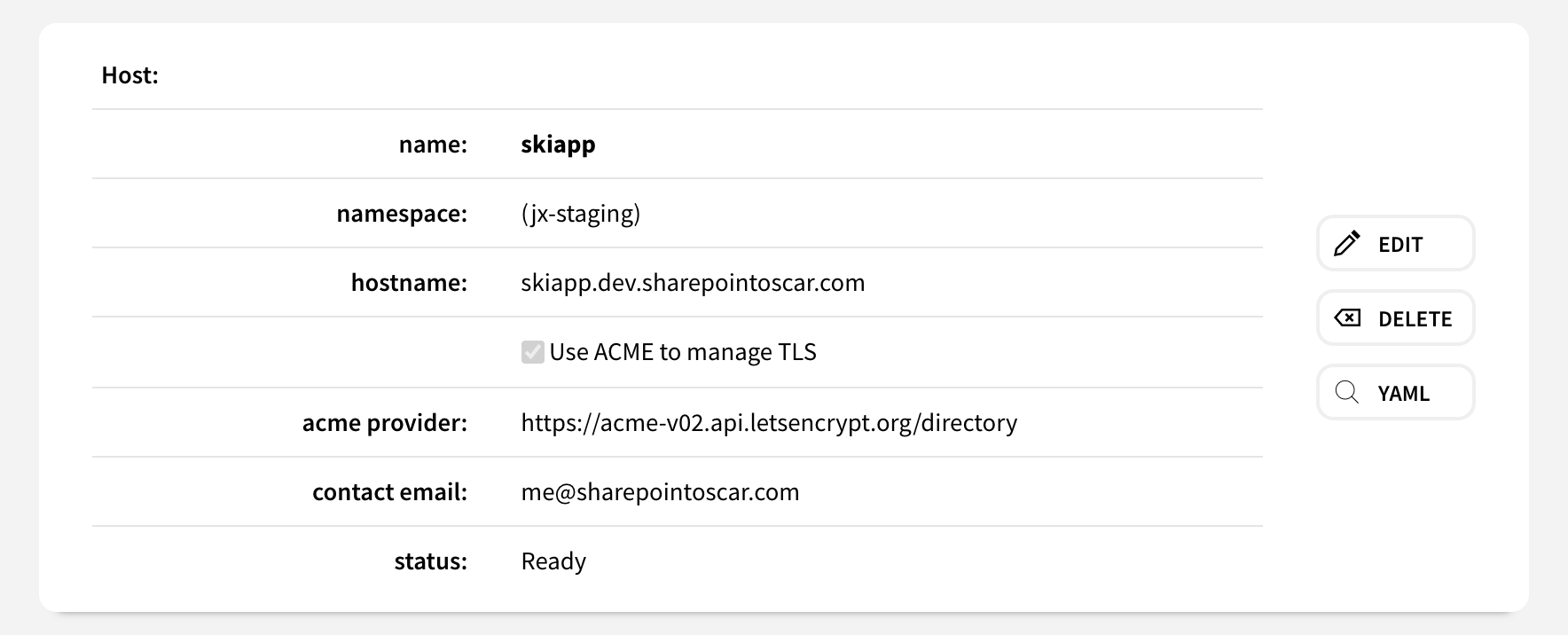Viewport: 1568px width, 635px height.
Task: Click the pencil icon on Edit
Action: click(1346, 244)
